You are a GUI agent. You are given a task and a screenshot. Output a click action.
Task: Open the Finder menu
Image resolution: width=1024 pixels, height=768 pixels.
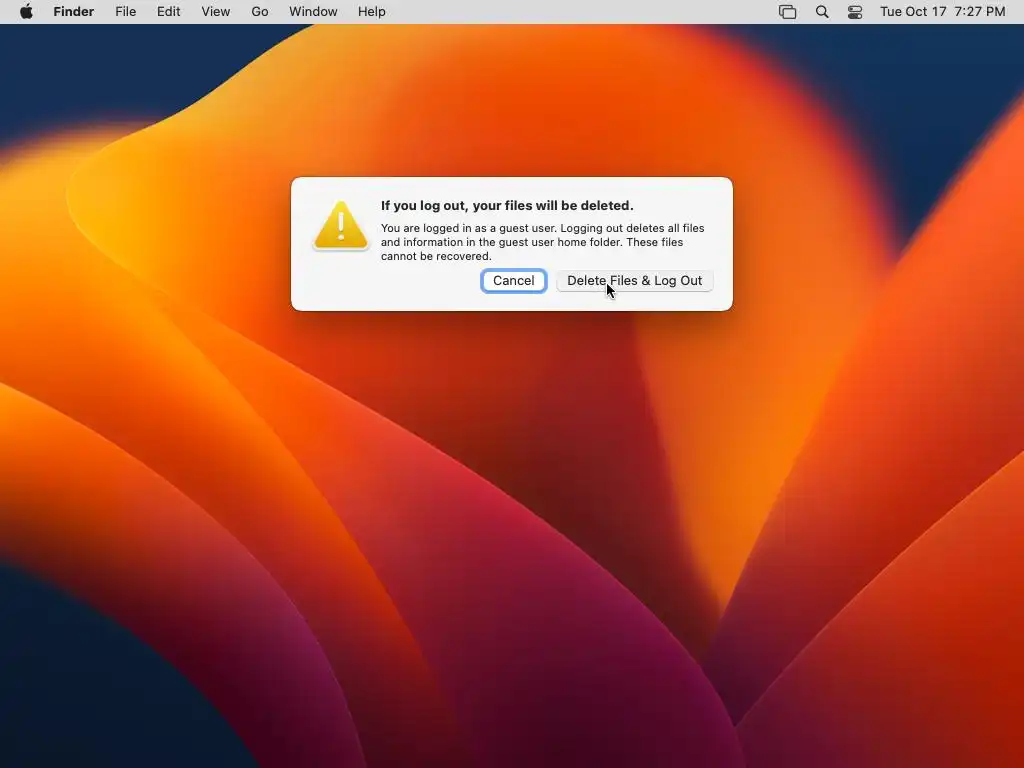pos(74,12)
